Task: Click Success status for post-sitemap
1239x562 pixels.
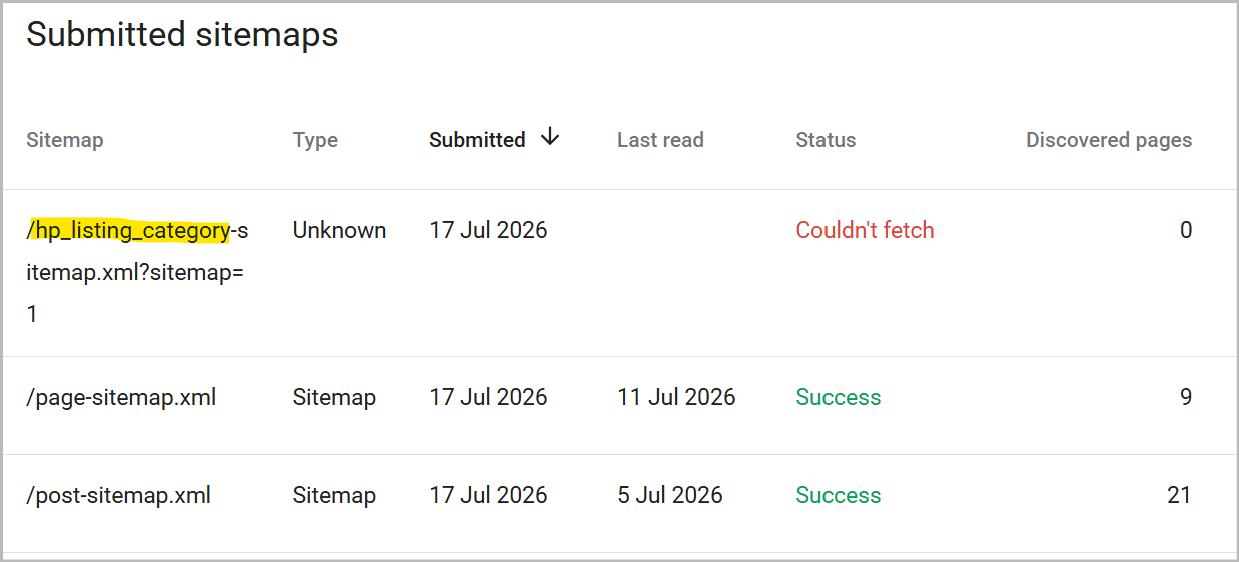Action: tap(838, 495)
